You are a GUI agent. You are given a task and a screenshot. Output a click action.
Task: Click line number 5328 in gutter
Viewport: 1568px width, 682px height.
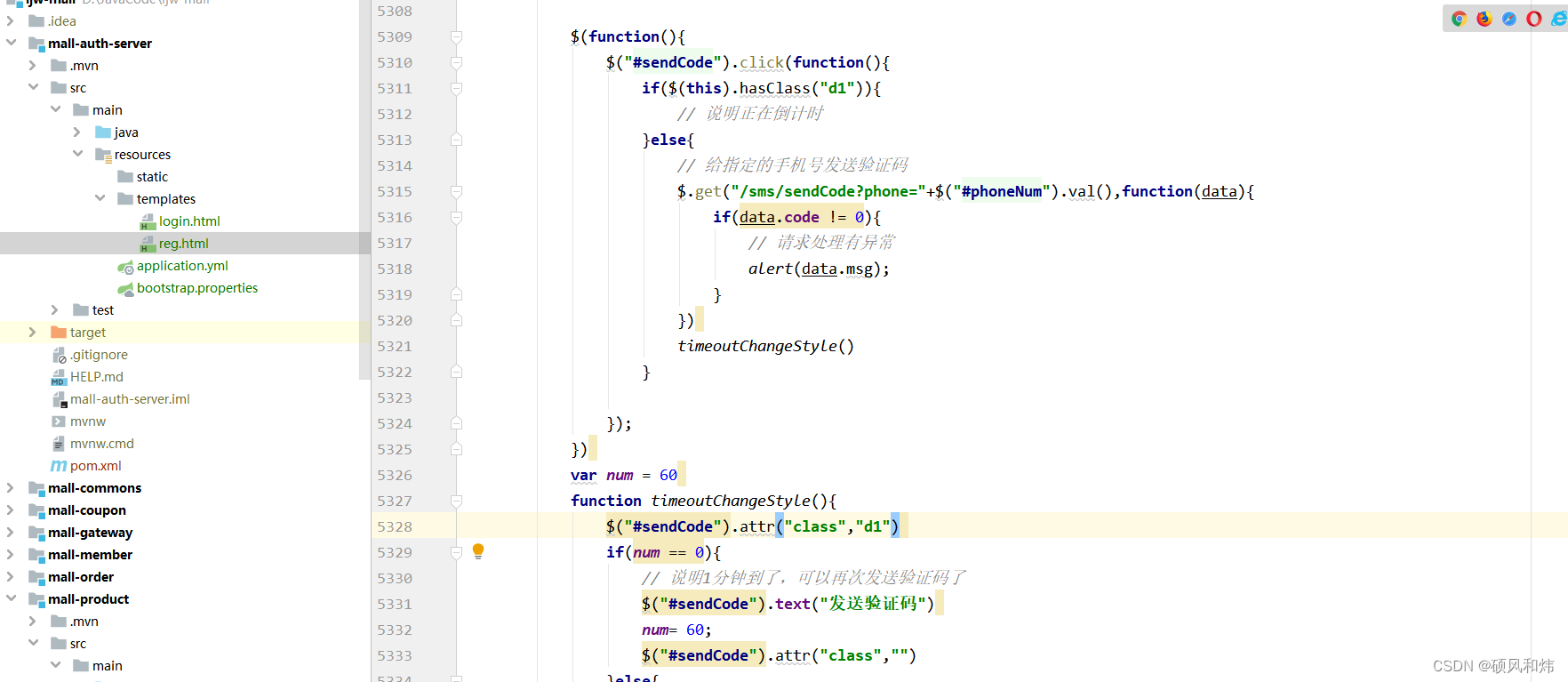[x=395, y=526]
